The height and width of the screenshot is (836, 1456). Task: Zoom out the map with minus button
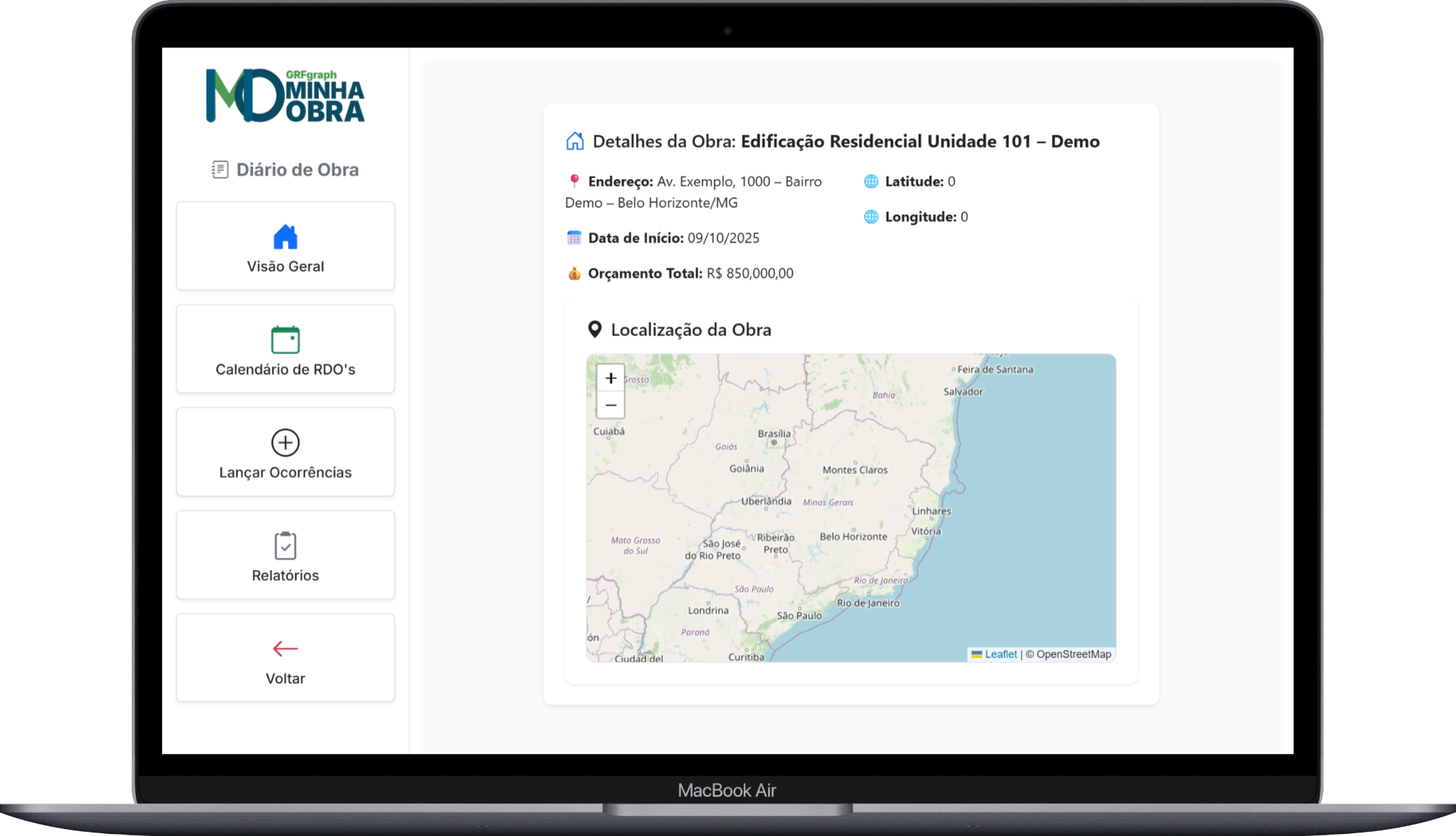click(610, 405)
